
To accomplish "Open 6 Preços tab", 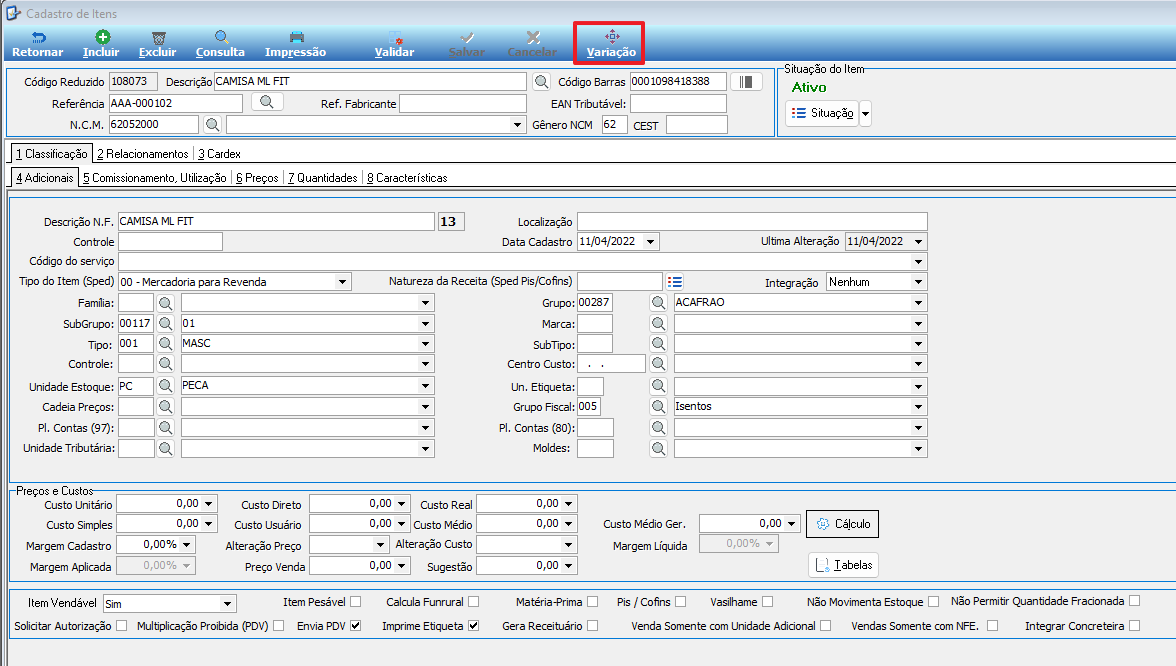I will [257, 178].
